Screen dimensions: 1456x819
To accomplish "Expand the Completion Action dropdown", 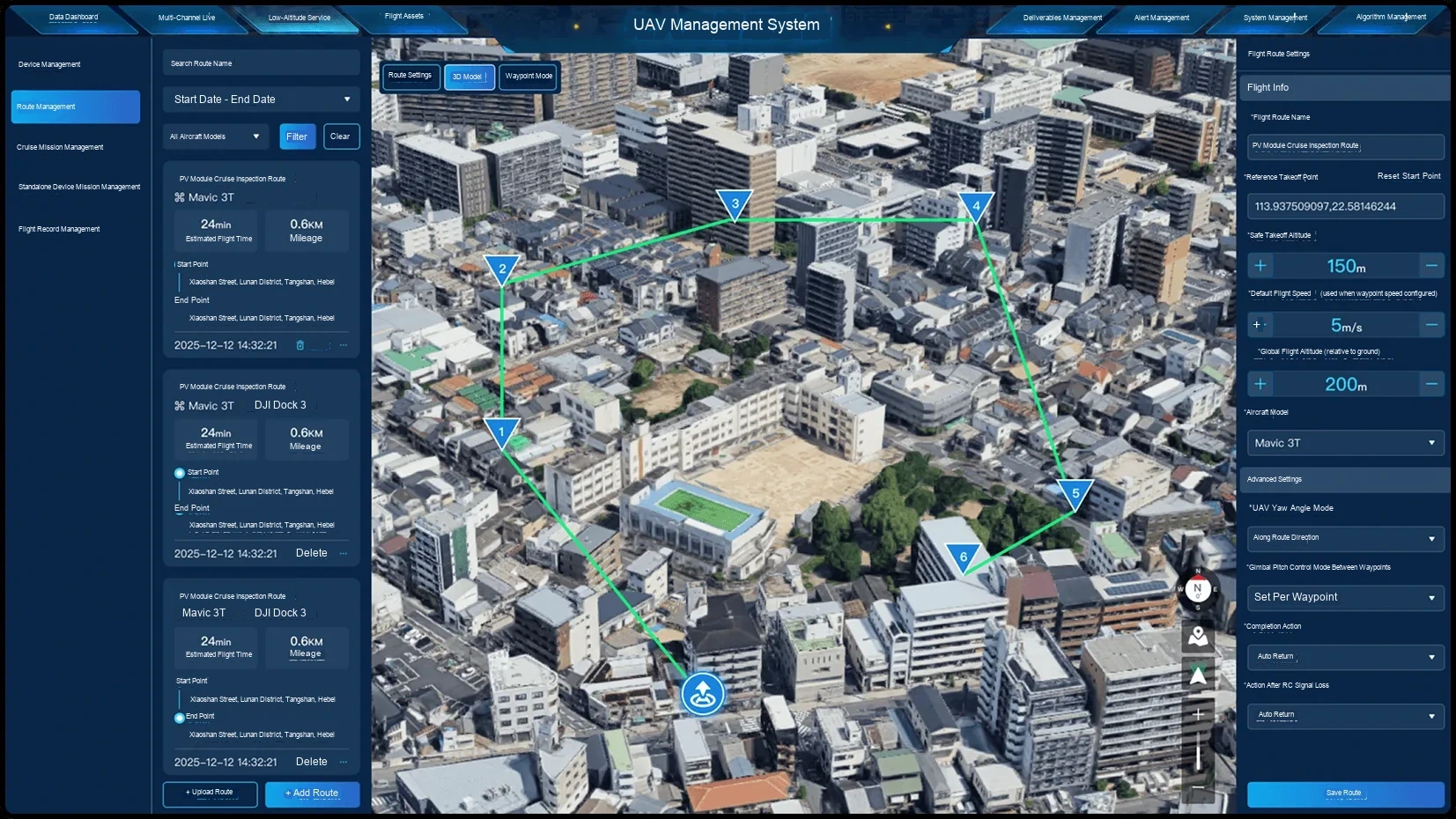I will tap(1345, 657).
